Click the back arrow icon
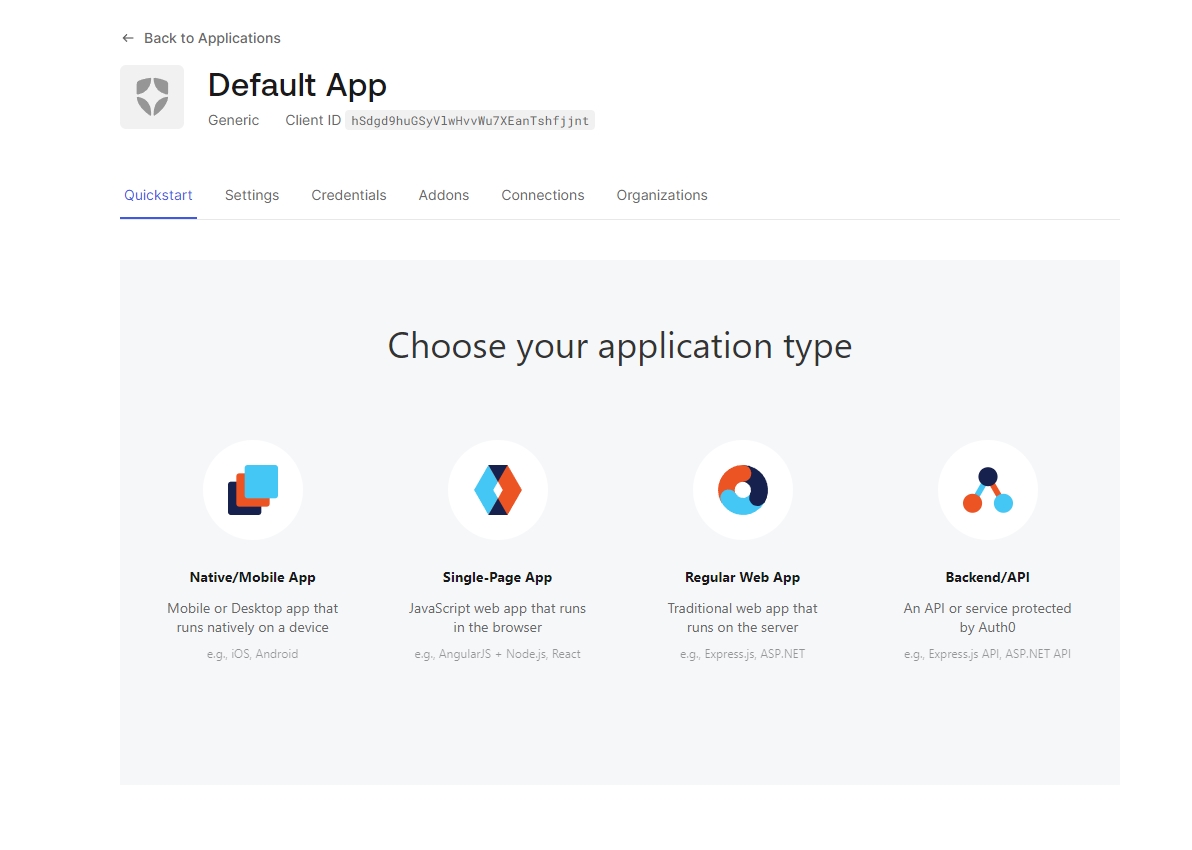This screenshot has height=850, width=1192. tap(127, 37)
